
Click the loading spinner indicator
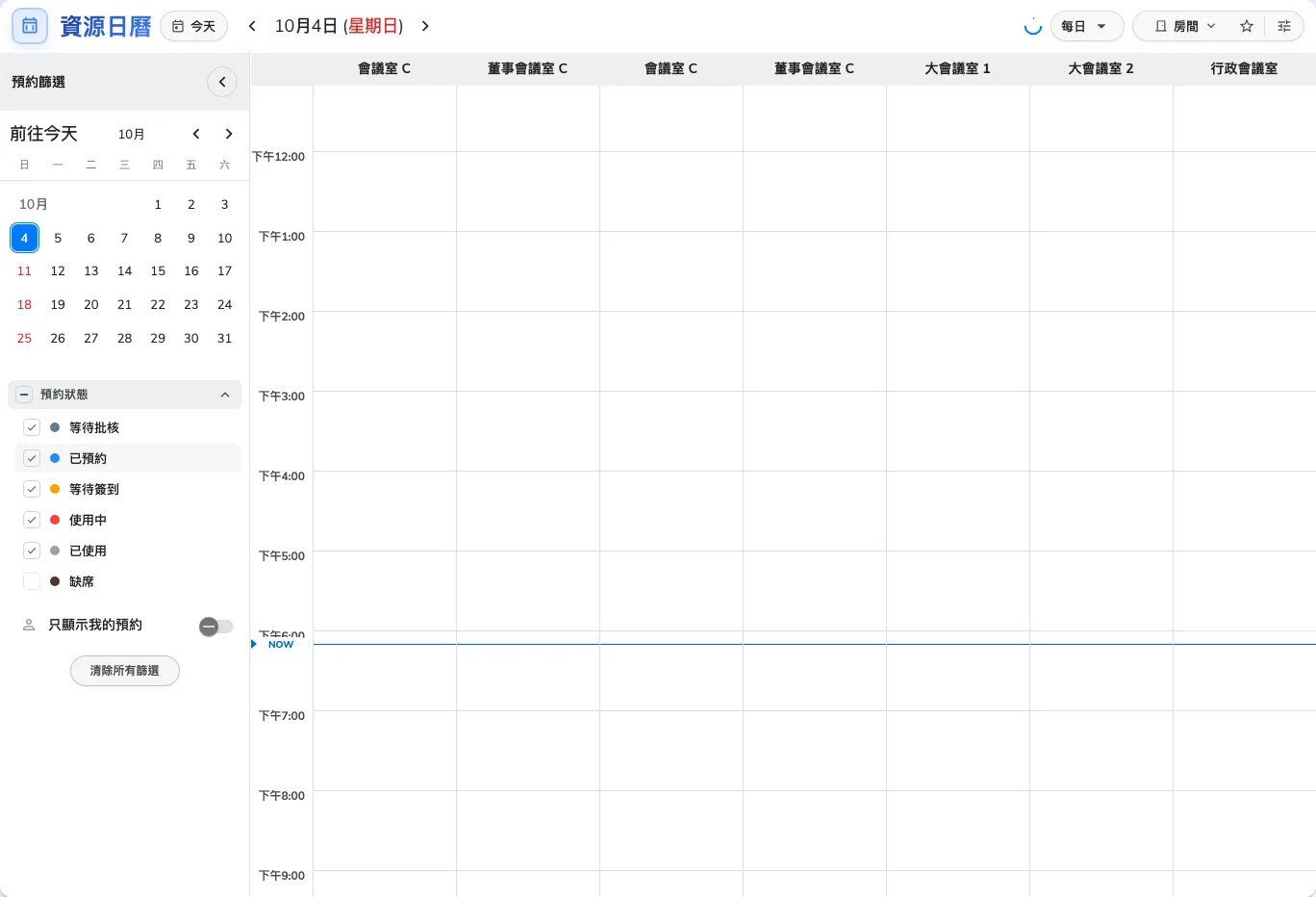[x=1033, y=26]
